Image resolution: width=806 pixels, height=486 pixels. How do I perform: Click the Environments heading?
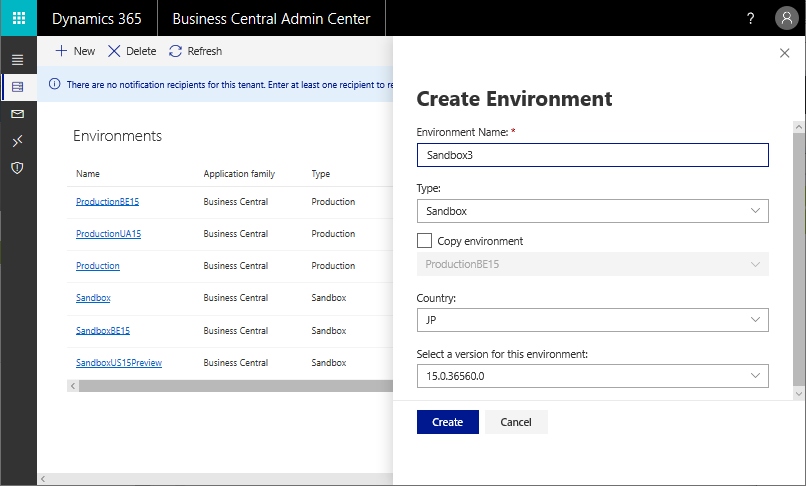point(117,136)
